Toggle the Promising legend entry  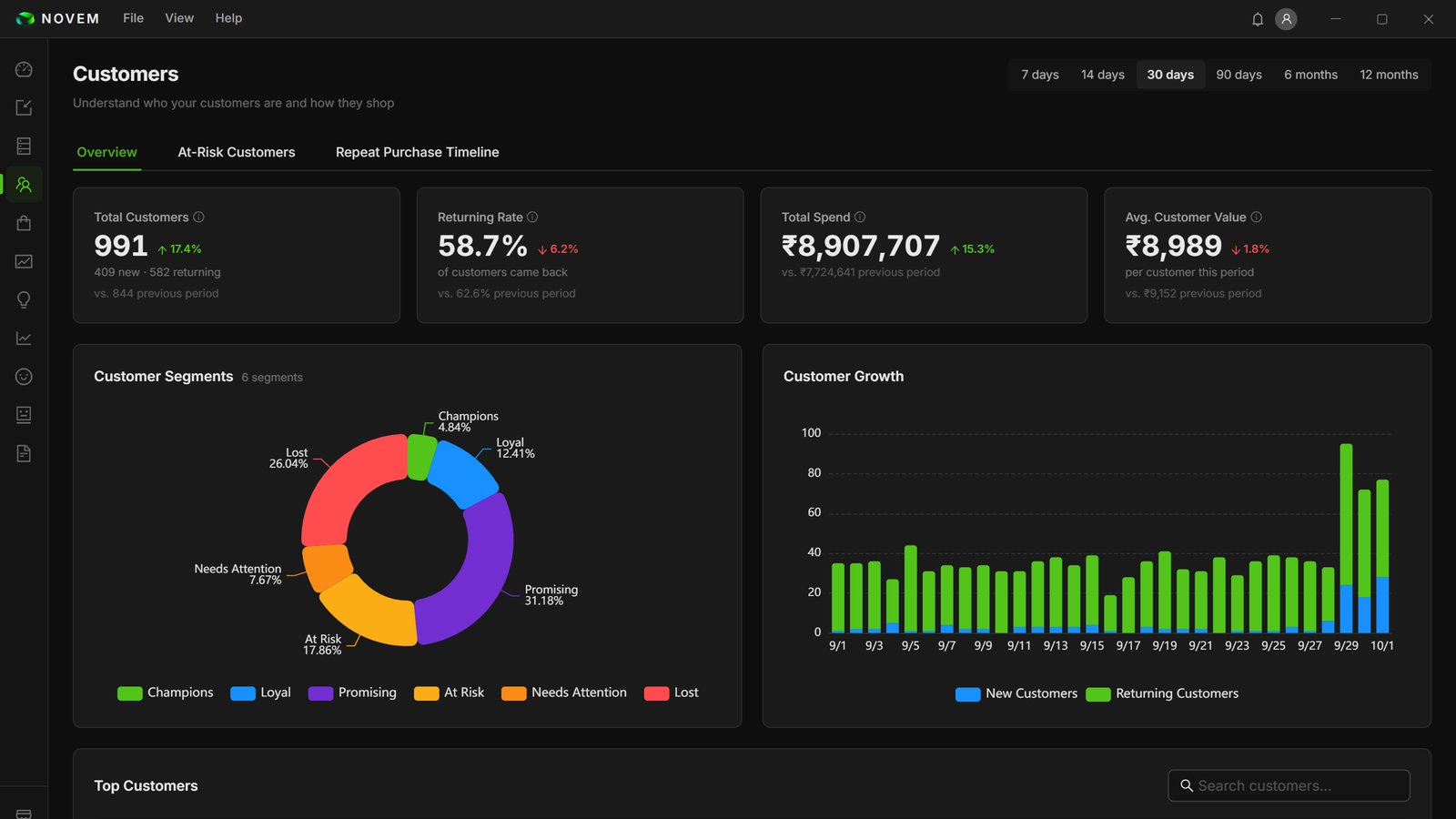tap(353, 693)
